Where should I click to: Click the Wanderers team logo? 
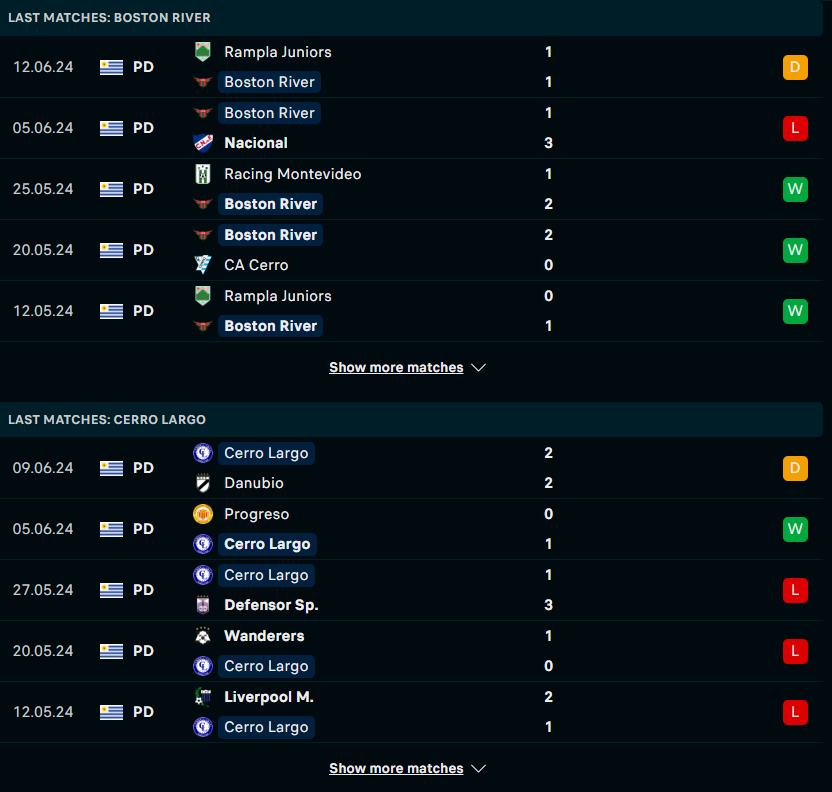(x=203, y=636)
